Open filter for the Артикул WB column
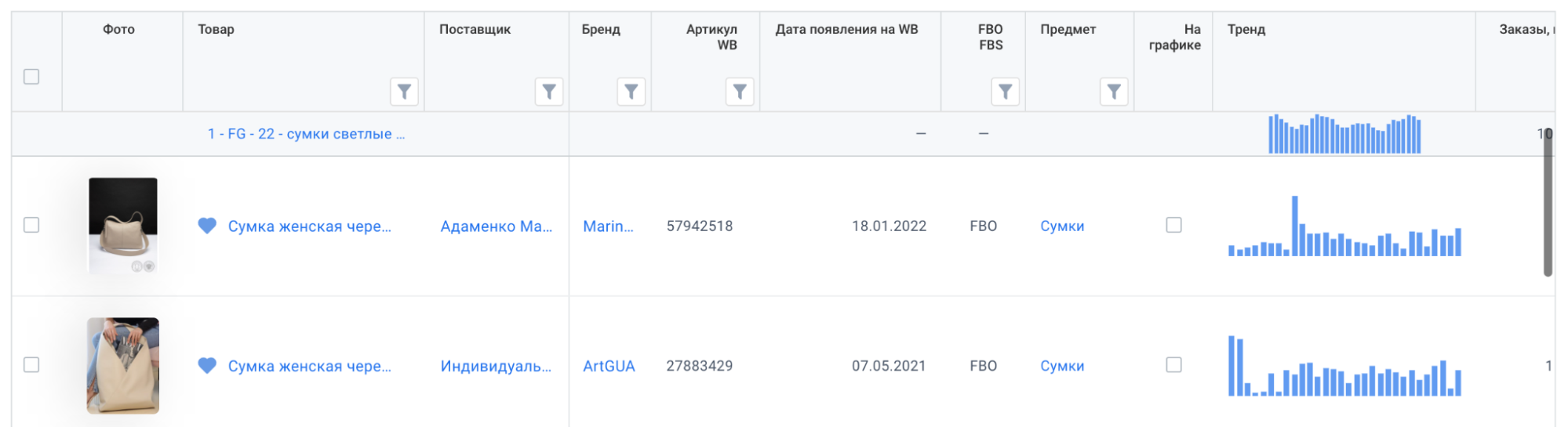 (x=739, y=92)
